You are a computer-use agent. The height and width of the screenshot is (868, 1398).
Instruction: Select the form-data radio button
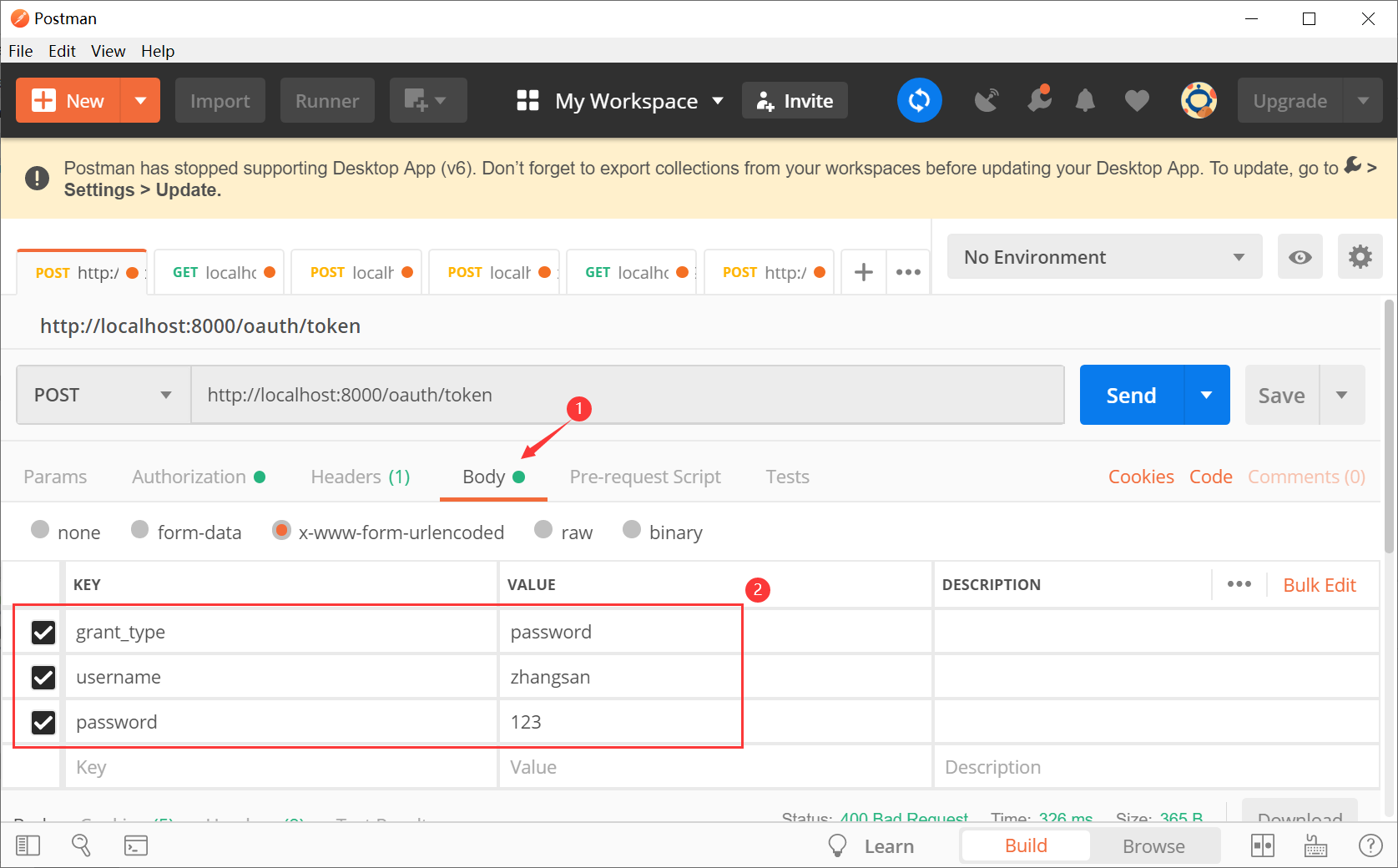point(140,529)
